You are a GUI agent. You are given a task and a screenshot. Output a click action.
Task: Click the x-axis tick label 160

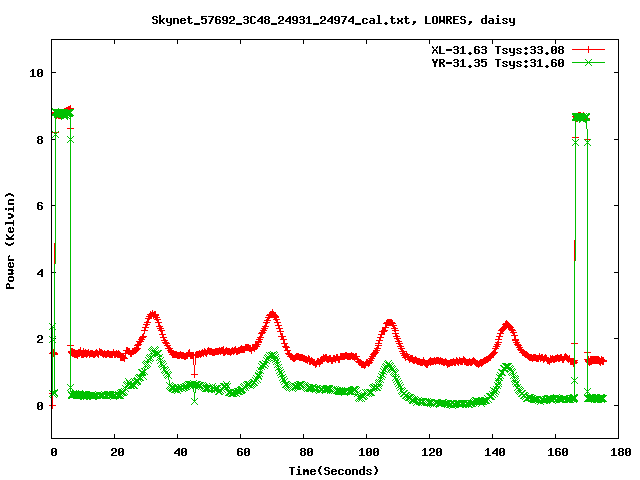point(558,452)
